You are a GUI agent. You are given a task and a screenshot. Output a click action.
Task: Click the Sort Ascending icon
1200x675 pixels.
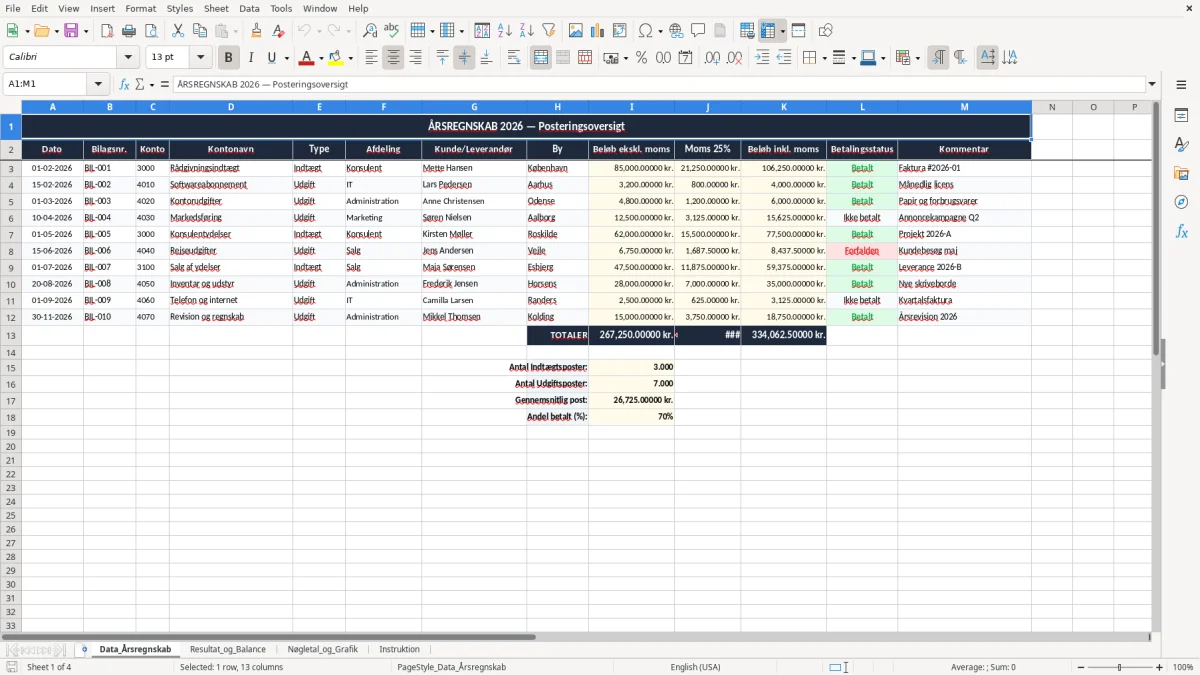(505, 31)
